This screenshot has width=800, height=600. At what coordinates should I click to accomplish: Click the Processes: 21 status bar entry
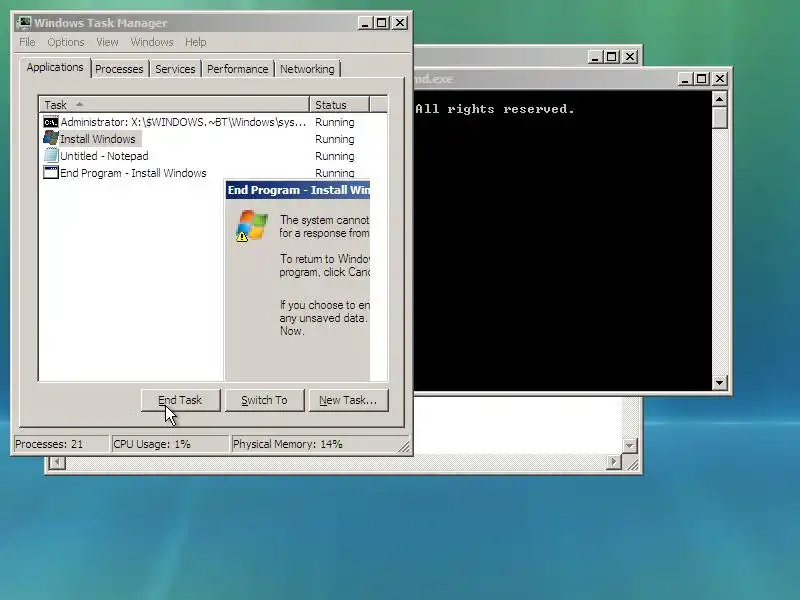[60, 444]
